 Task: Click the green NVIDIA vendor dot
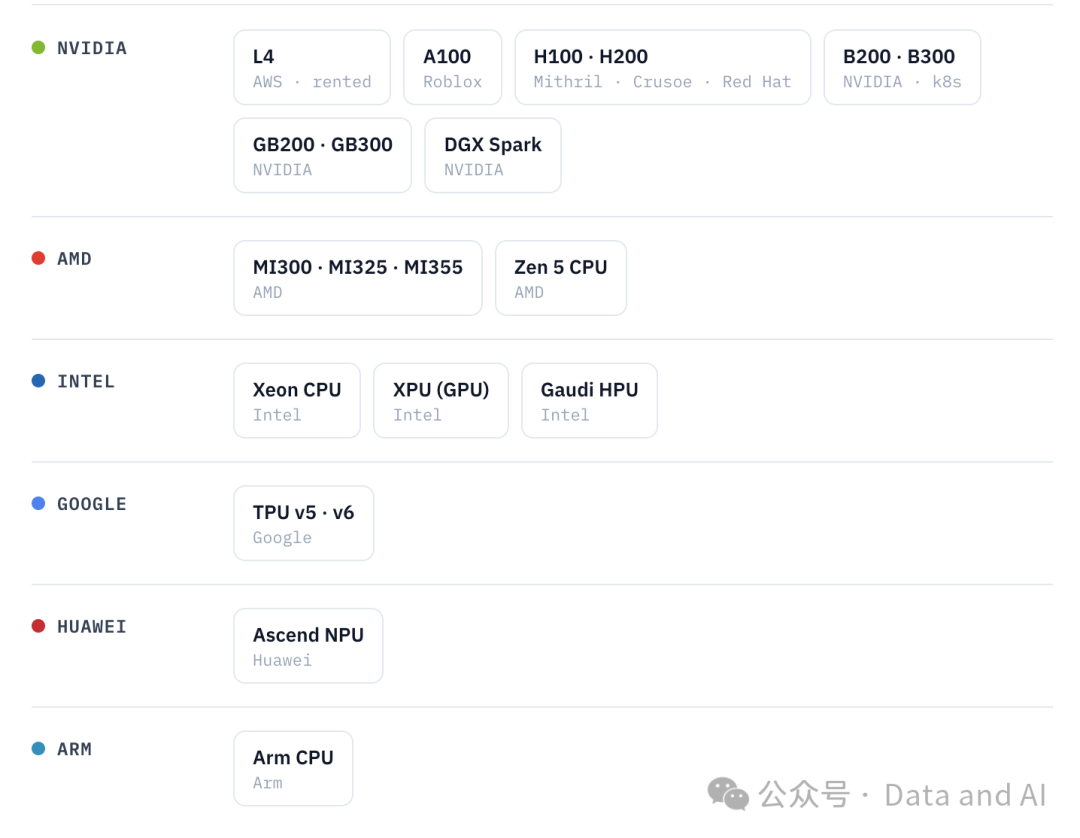(x=39, y=48)
